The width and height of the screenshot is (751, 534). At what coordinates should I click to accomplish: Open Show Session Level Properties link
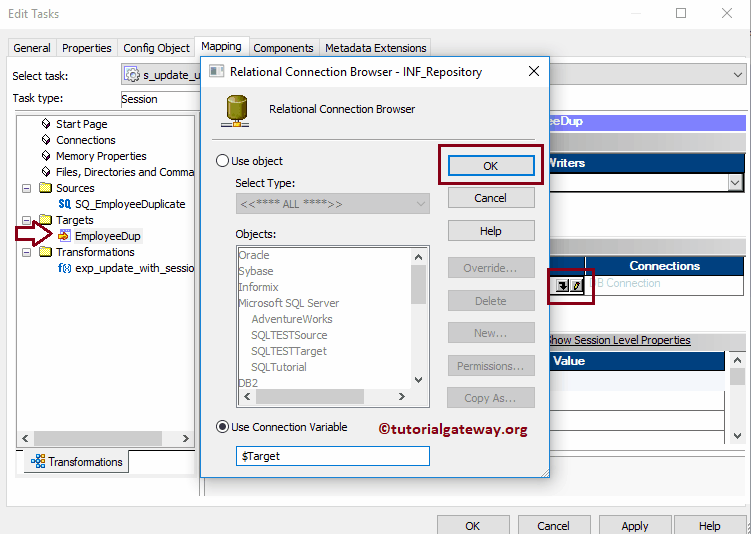point(619,340)
